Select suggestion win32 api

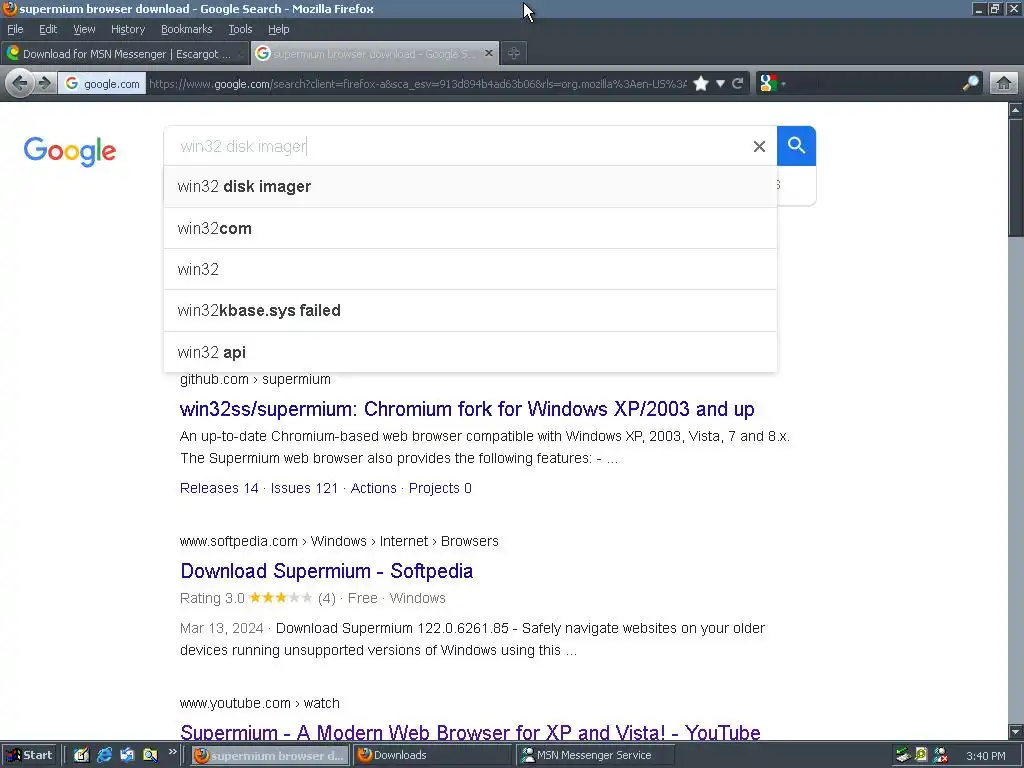pyautogui.click(x=470, y=353)
